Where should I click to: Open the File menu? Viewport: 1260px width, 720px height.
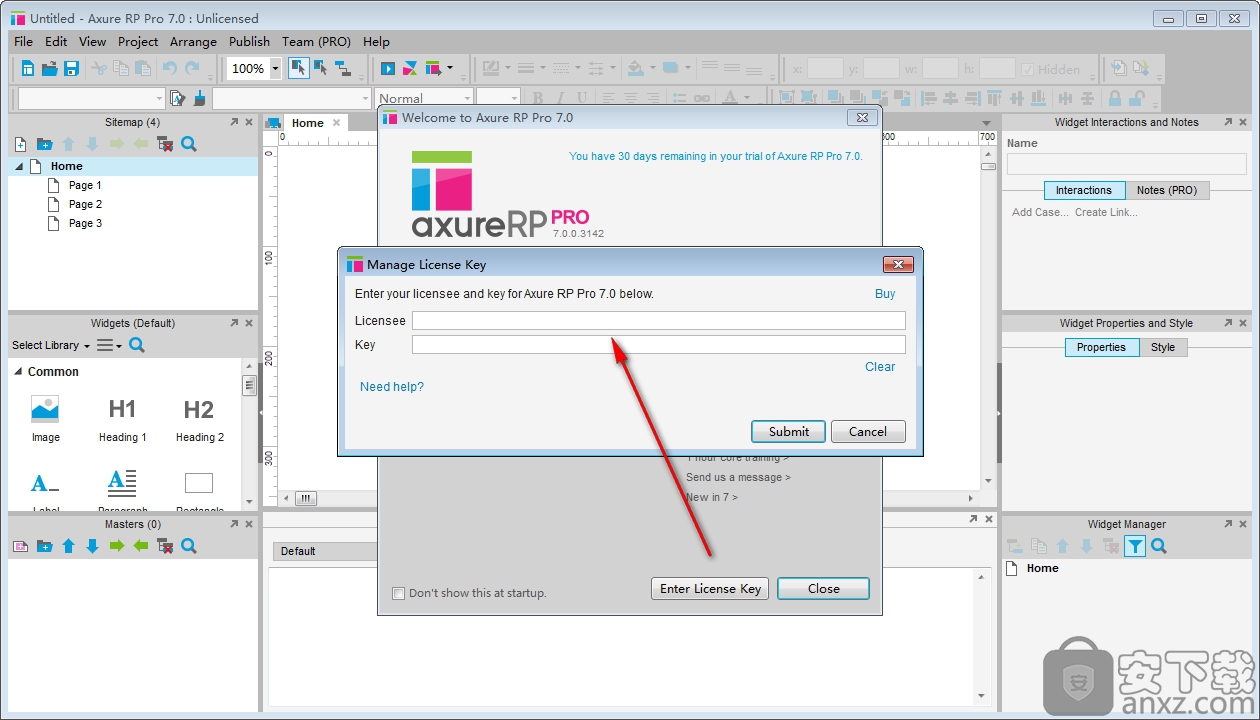click(x=23, y=42)
